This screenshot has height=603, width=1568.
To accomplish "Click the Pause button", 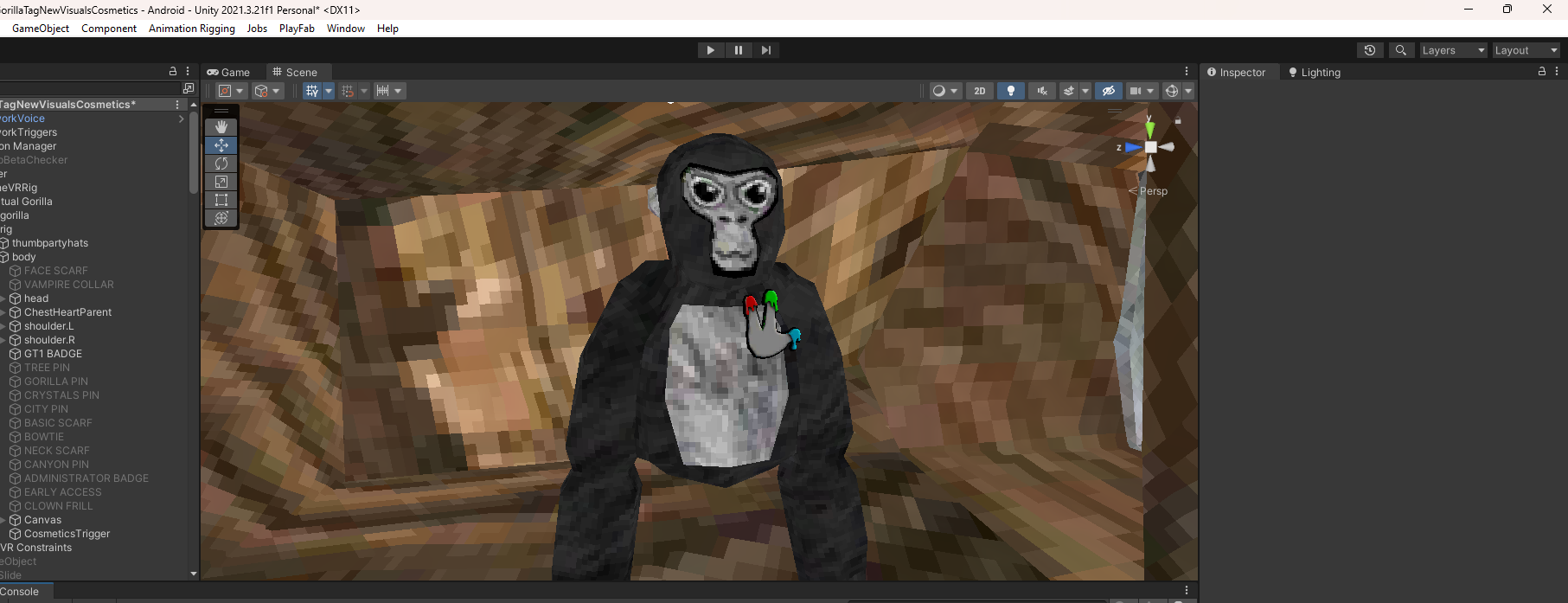I will pos(739,50).
